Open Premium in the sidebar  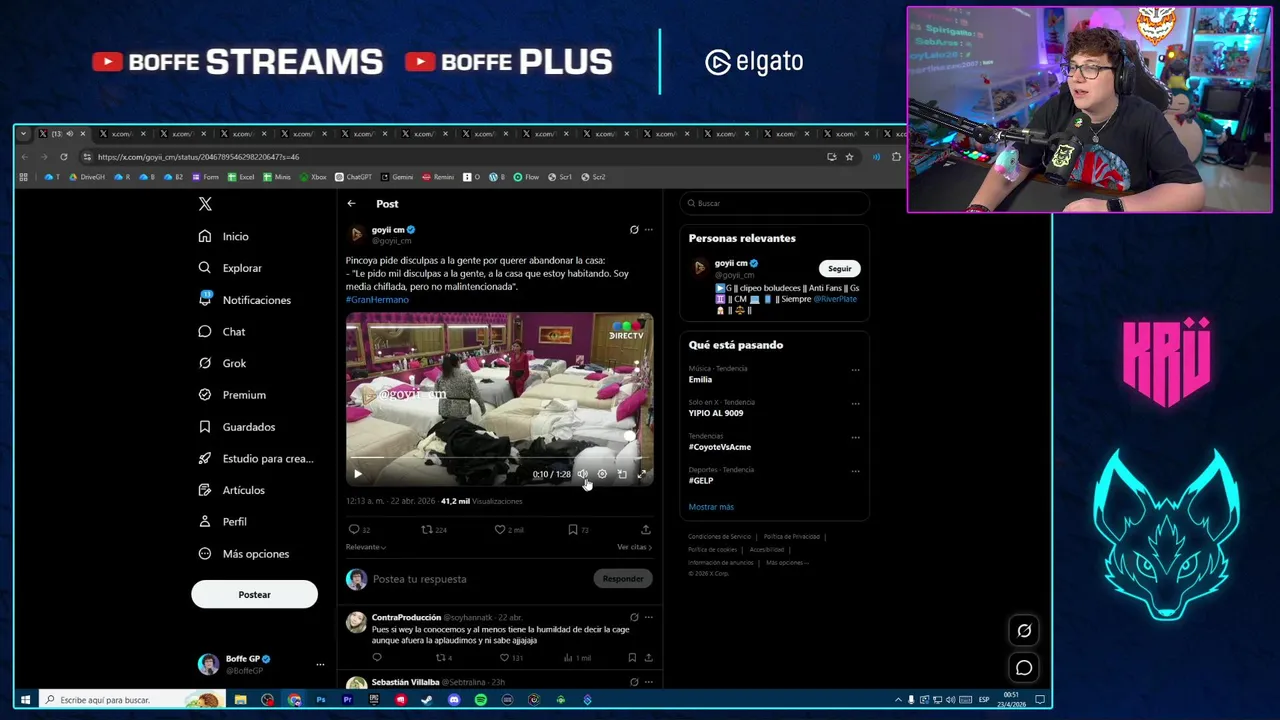(231, 395)
